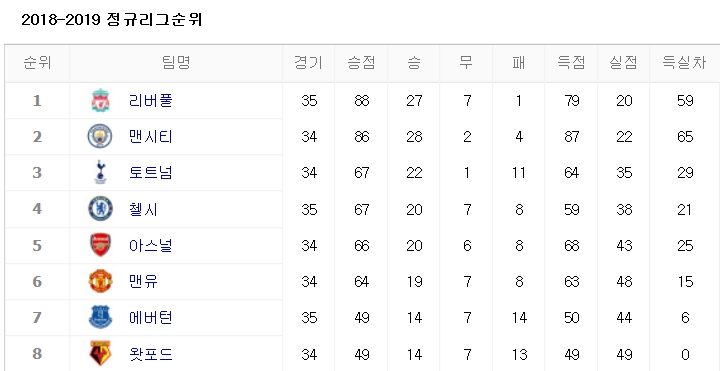
Task: Click the Everton club crest icon
Action: [100, 318]
